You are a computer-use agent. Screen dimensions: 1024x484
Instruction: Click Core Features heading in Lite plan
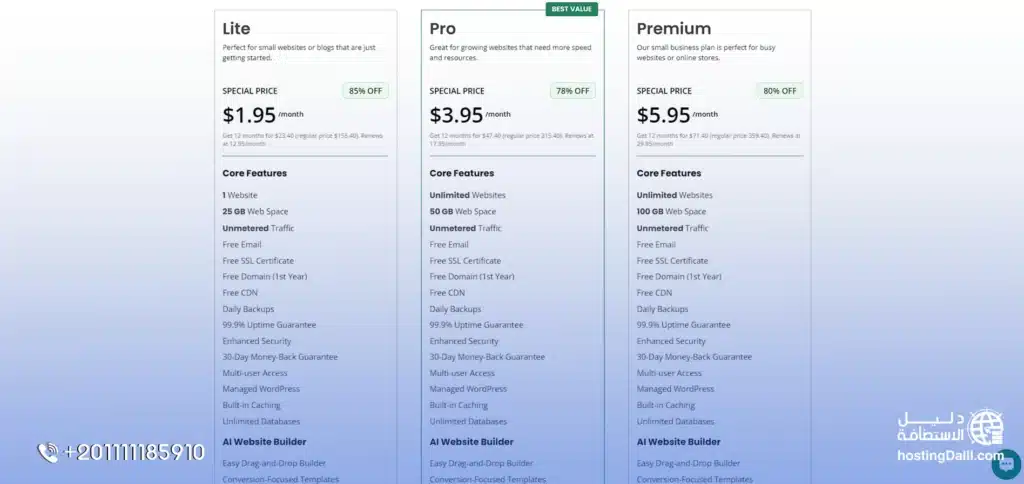254,173
